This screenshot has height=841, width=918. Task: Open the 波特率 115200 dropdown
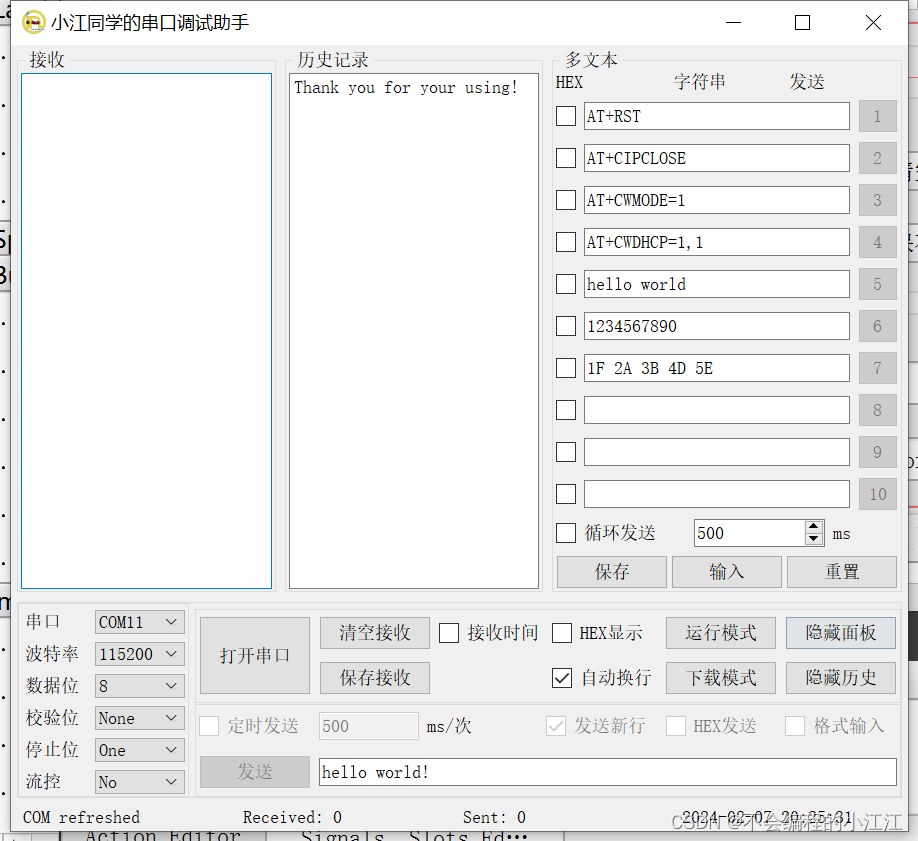point(140,654)
